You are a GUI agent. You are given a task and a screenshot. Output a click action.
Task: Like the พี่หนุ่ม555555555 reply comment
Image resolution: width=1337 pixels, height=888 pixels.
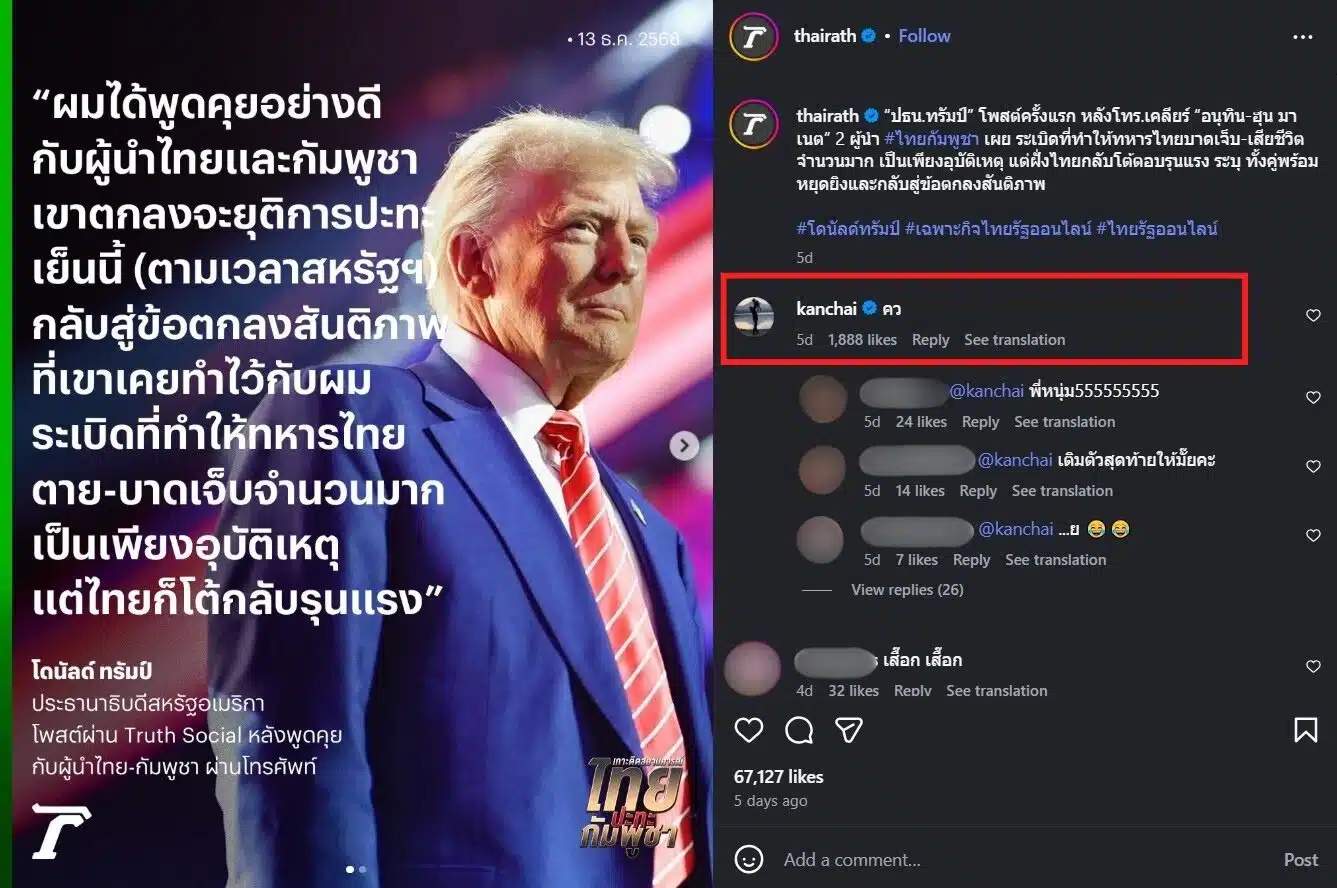1313,398
